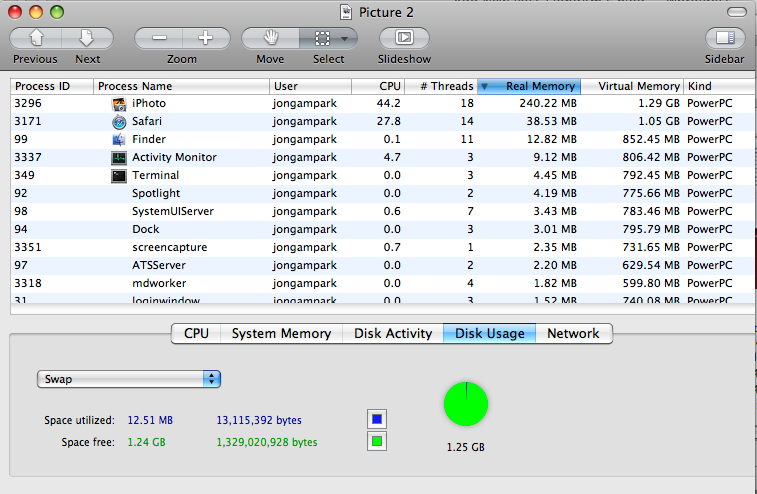Click process ID 3337
757x494 pixels.
point(28,157)
